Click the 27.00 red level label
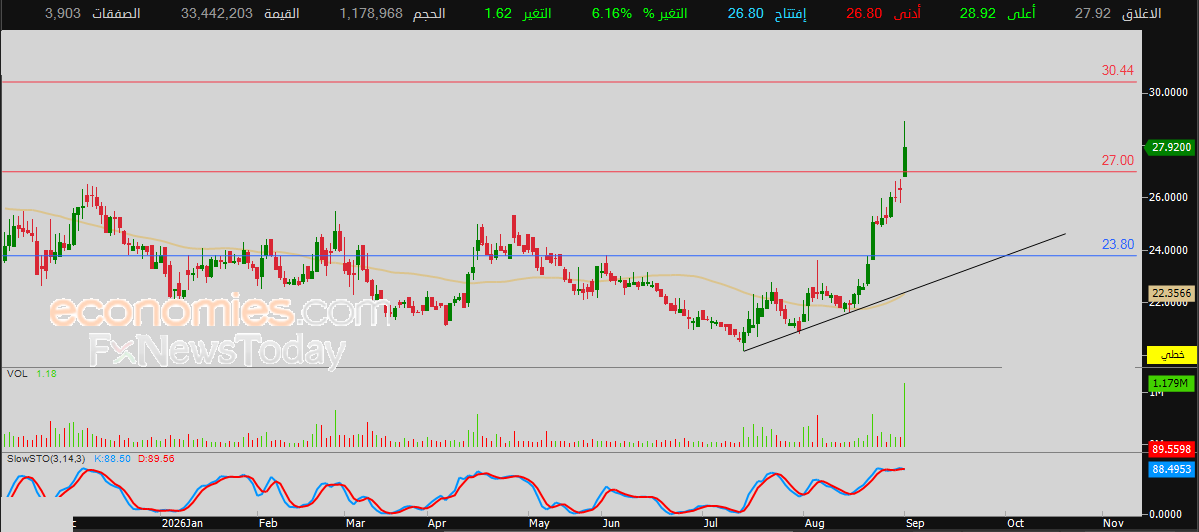 tap(1117, 161)
